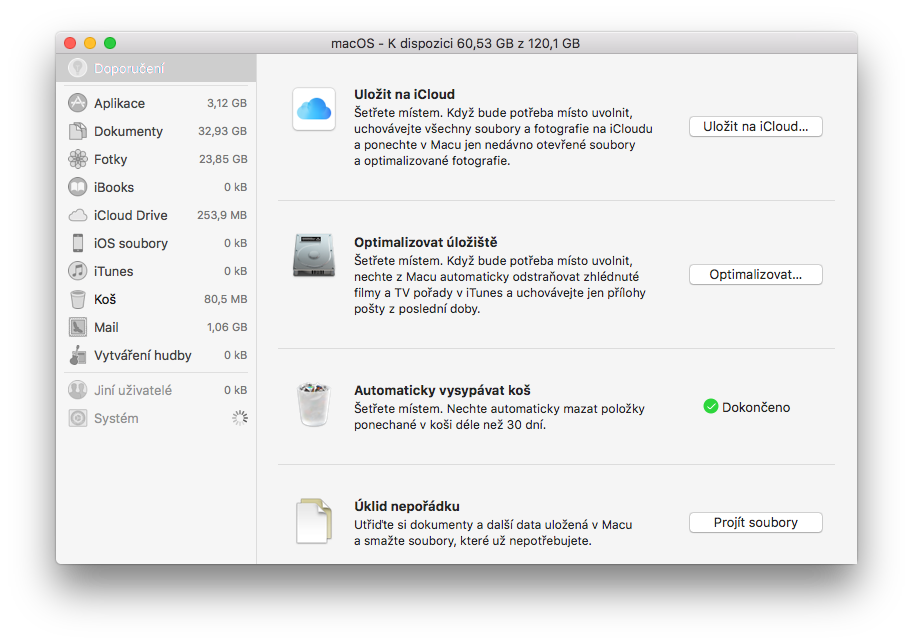Click the Dokumenty sidebar icon
Viewport: 913px width, 644px height.
pos(77,131)
